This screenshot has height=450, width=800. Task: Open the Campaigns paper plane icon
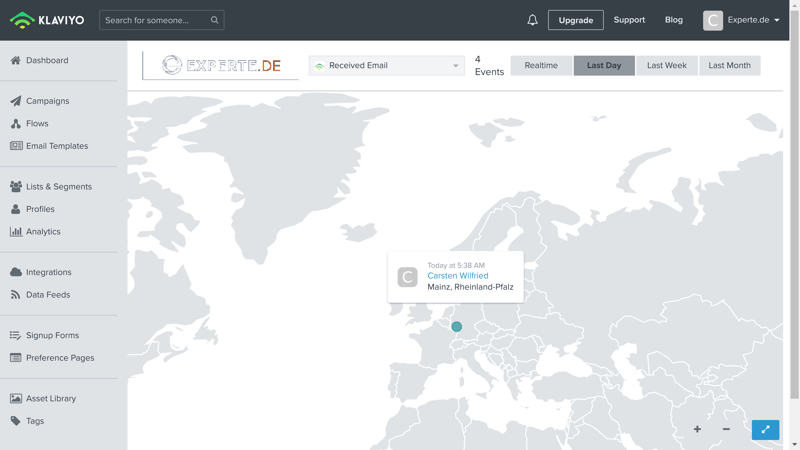point(16,101)
